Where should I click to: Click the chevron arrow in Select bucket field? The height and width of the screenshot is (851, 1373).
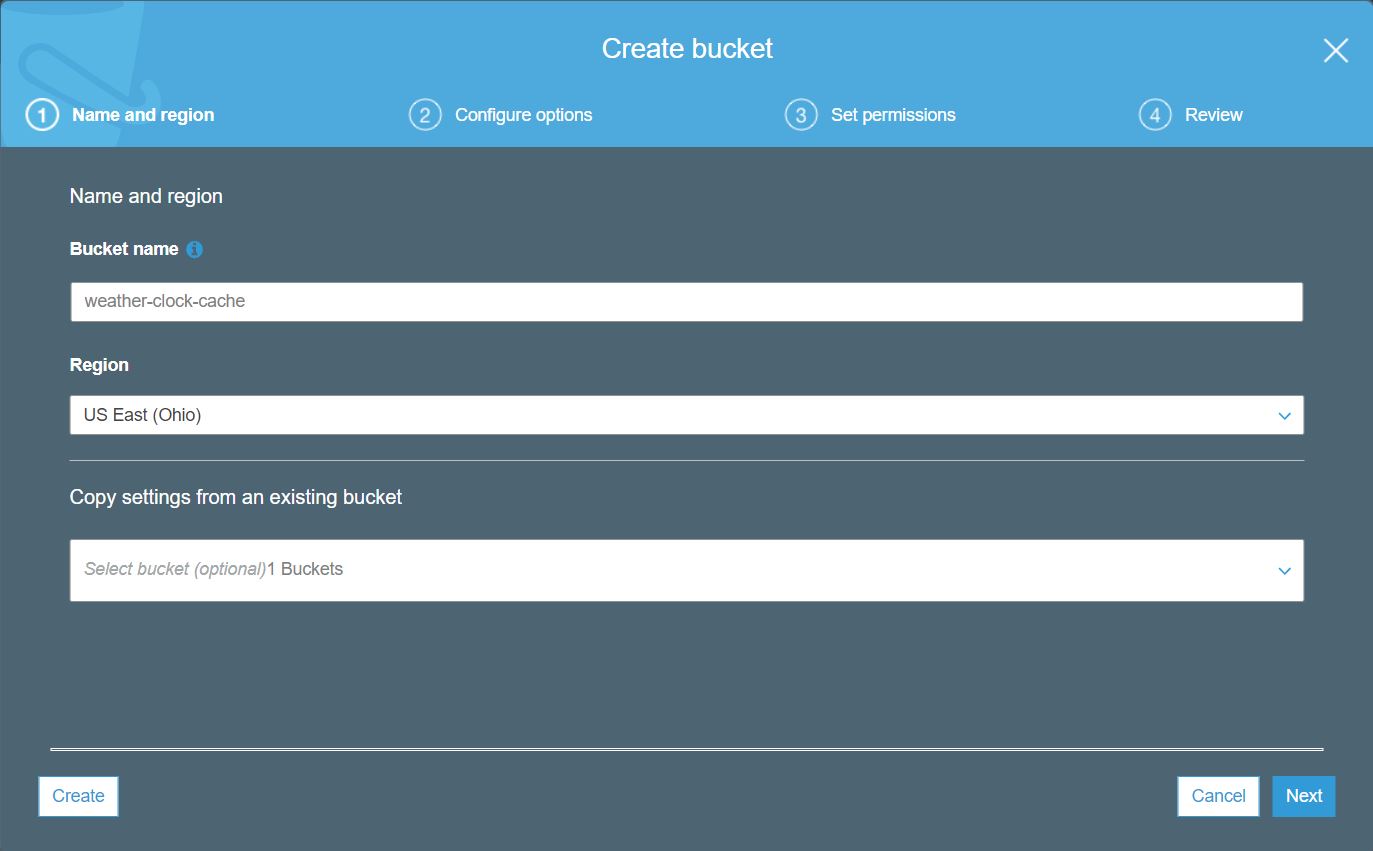coord(1284,571)
